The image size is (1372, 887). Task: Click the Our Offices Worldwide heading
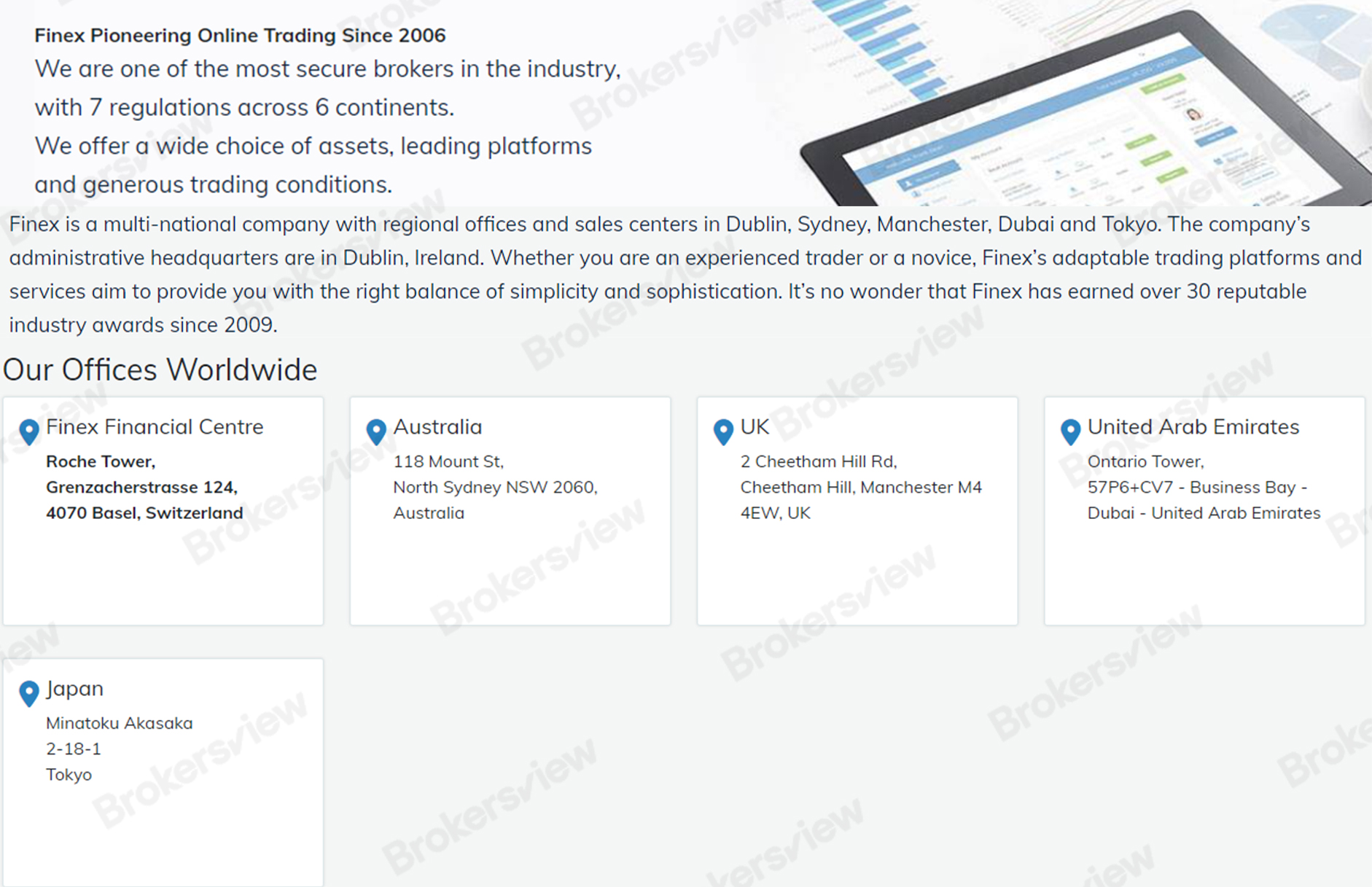point(159,370)
